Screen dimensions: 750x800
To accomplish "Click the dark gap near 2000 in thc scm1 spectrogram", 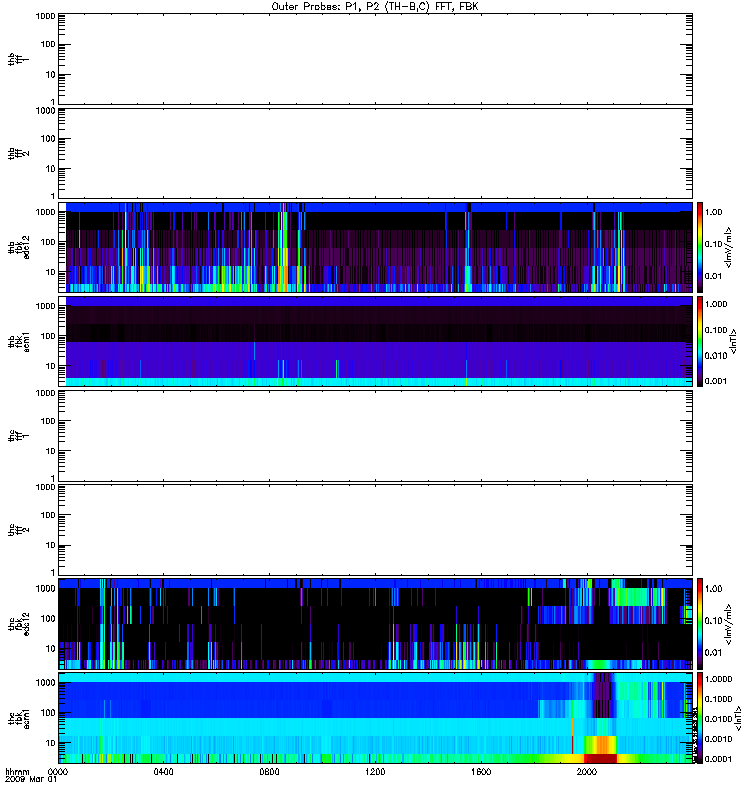I will coord(603,695).
